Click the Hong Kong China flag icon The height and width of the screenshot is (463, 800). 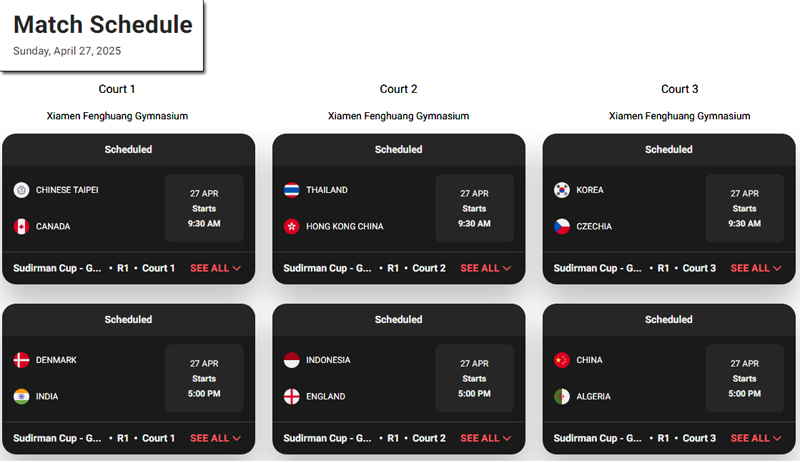[292, 227]
